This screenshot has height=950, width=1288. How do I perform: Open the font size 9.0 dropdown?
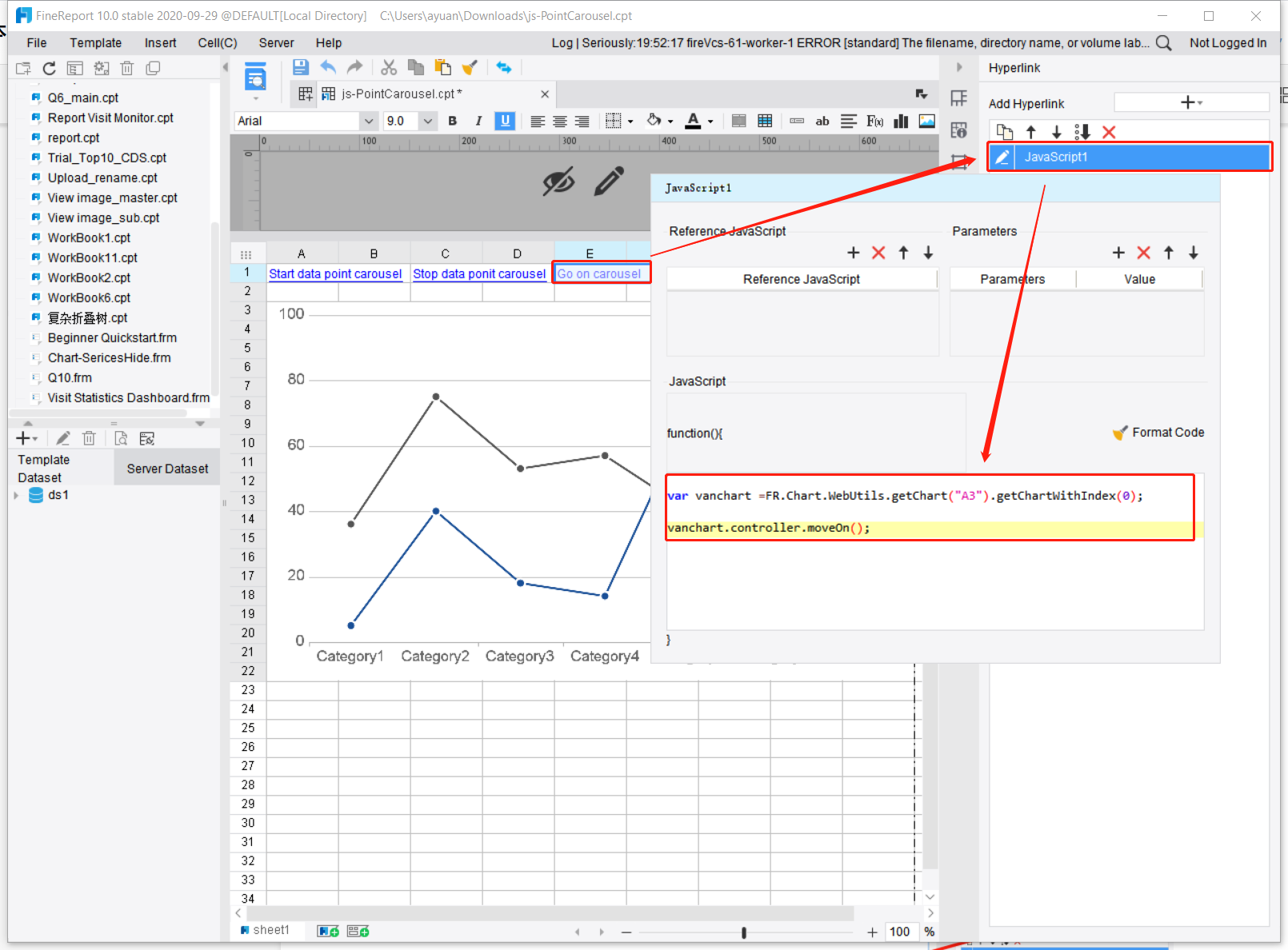[427, 121]
